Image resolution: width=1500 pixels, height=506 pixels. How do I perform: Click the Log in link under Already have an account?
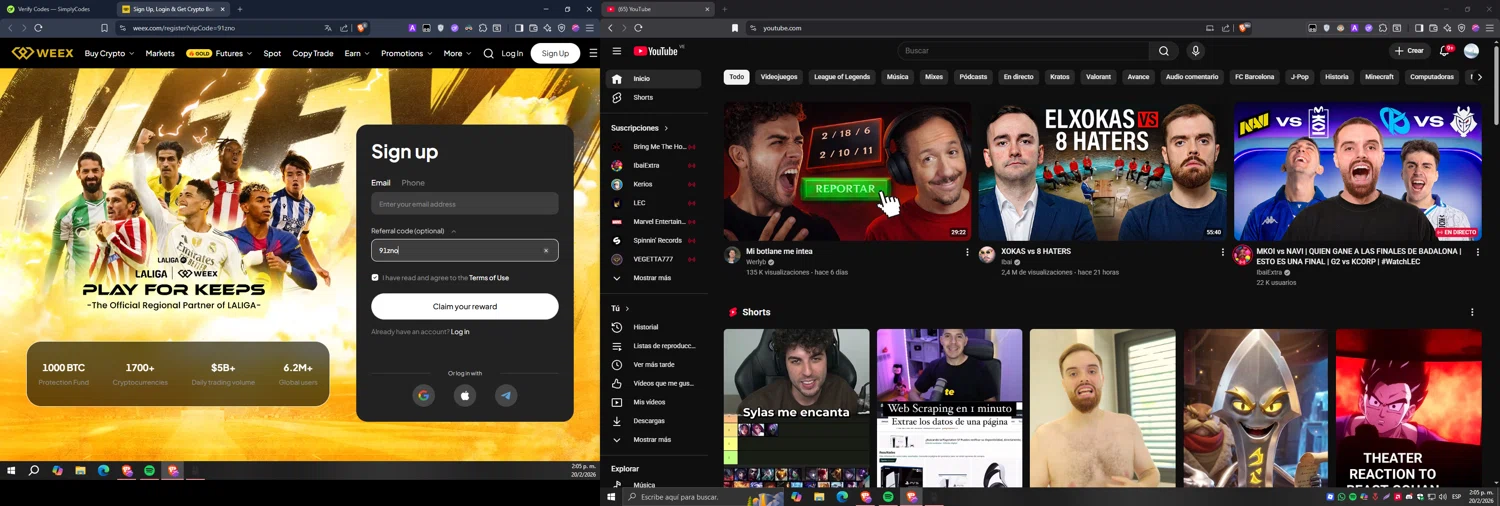[x=460, y=332]
